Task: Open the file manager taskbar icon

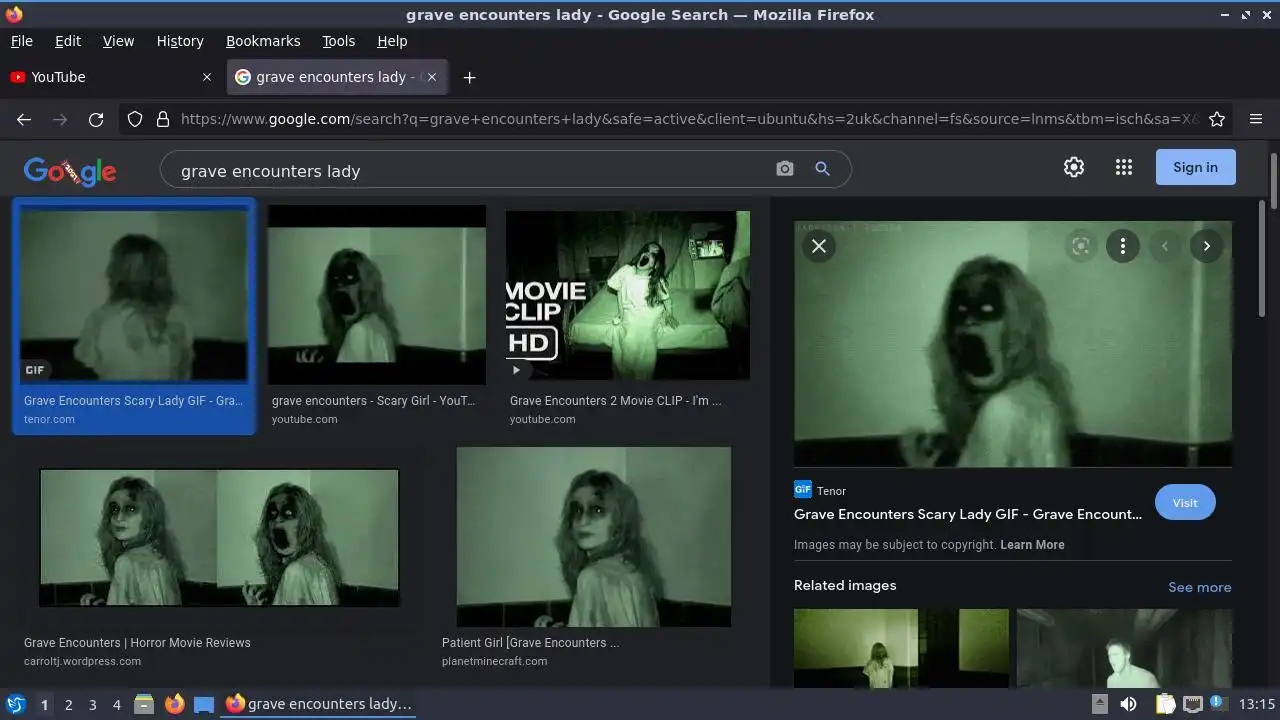Action: (144, 704)
